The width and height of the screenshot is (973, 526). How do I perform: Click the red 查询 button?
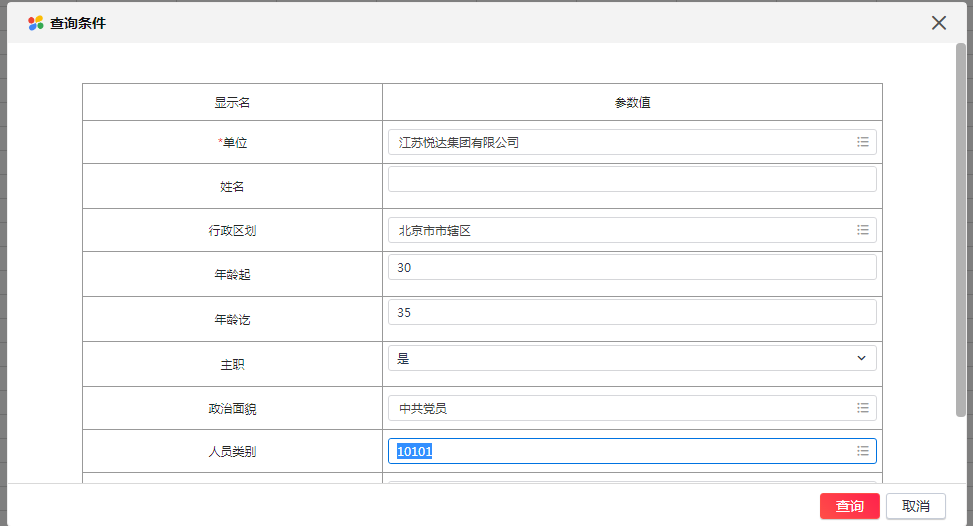850,506
